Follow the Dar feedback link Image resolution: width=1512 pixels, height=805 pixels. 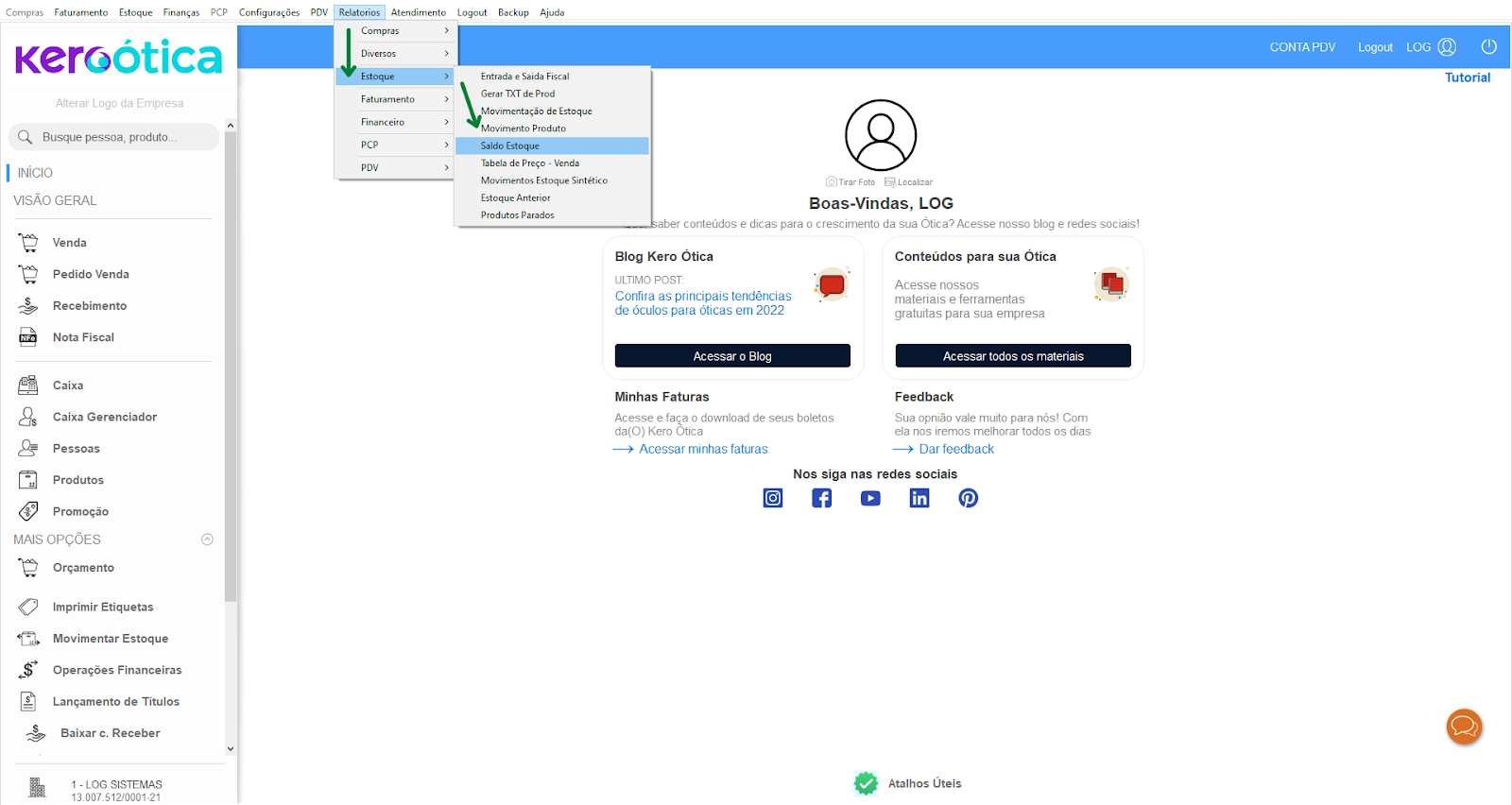[x=956, y=450]
